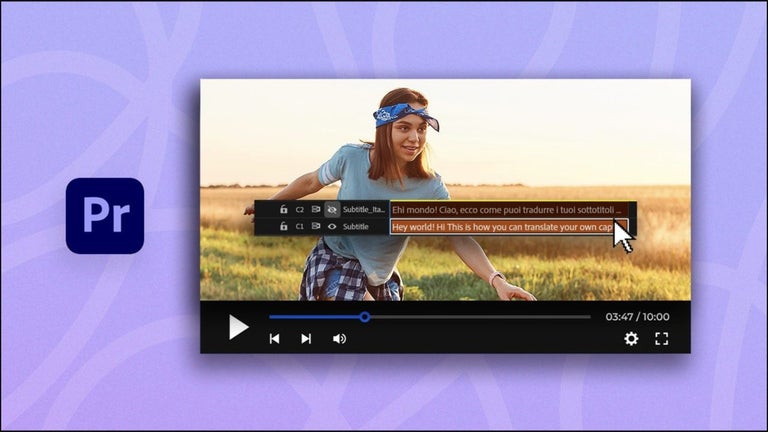Unlock the C2 caption track

(284, 210)
